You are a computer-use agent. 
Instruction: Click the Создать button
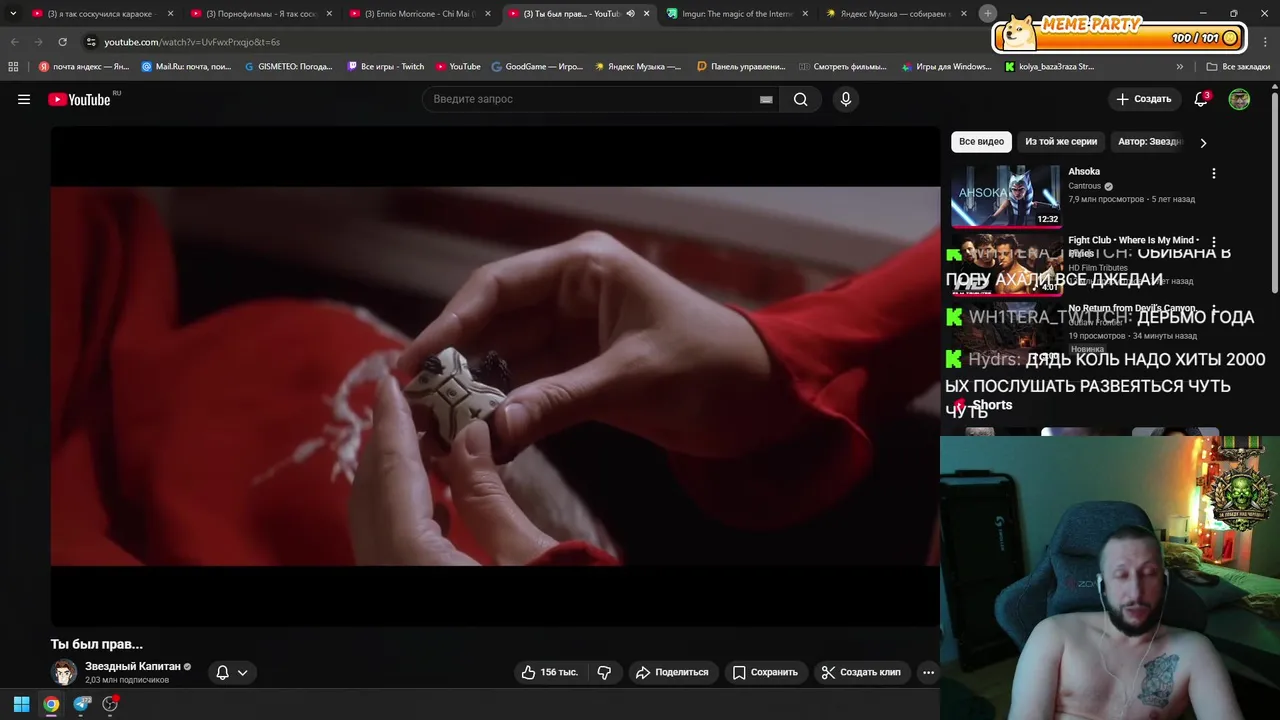(x=1144, y=99)
